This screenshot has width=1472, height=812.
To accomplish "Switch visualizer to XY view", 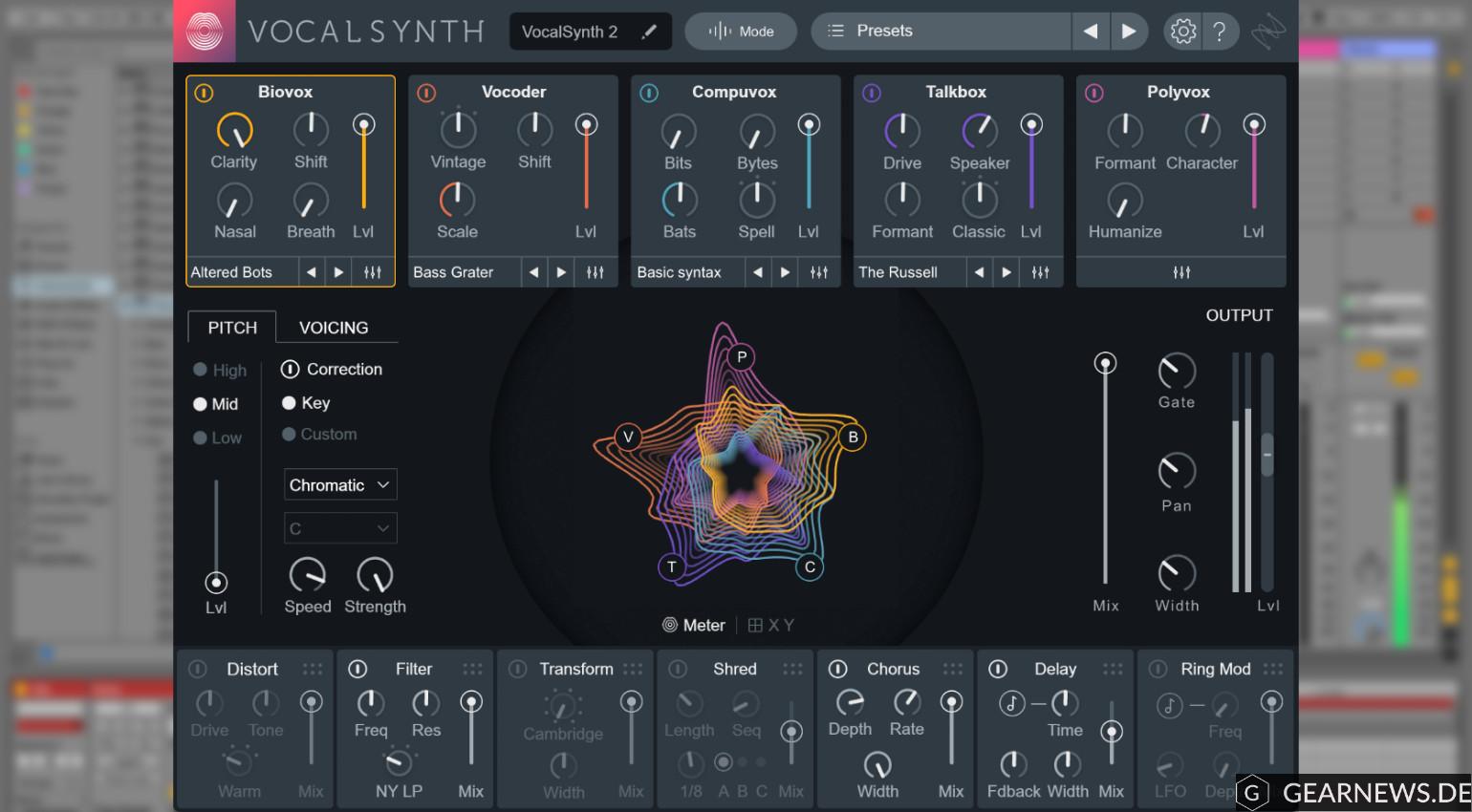I will pos(770,626).
